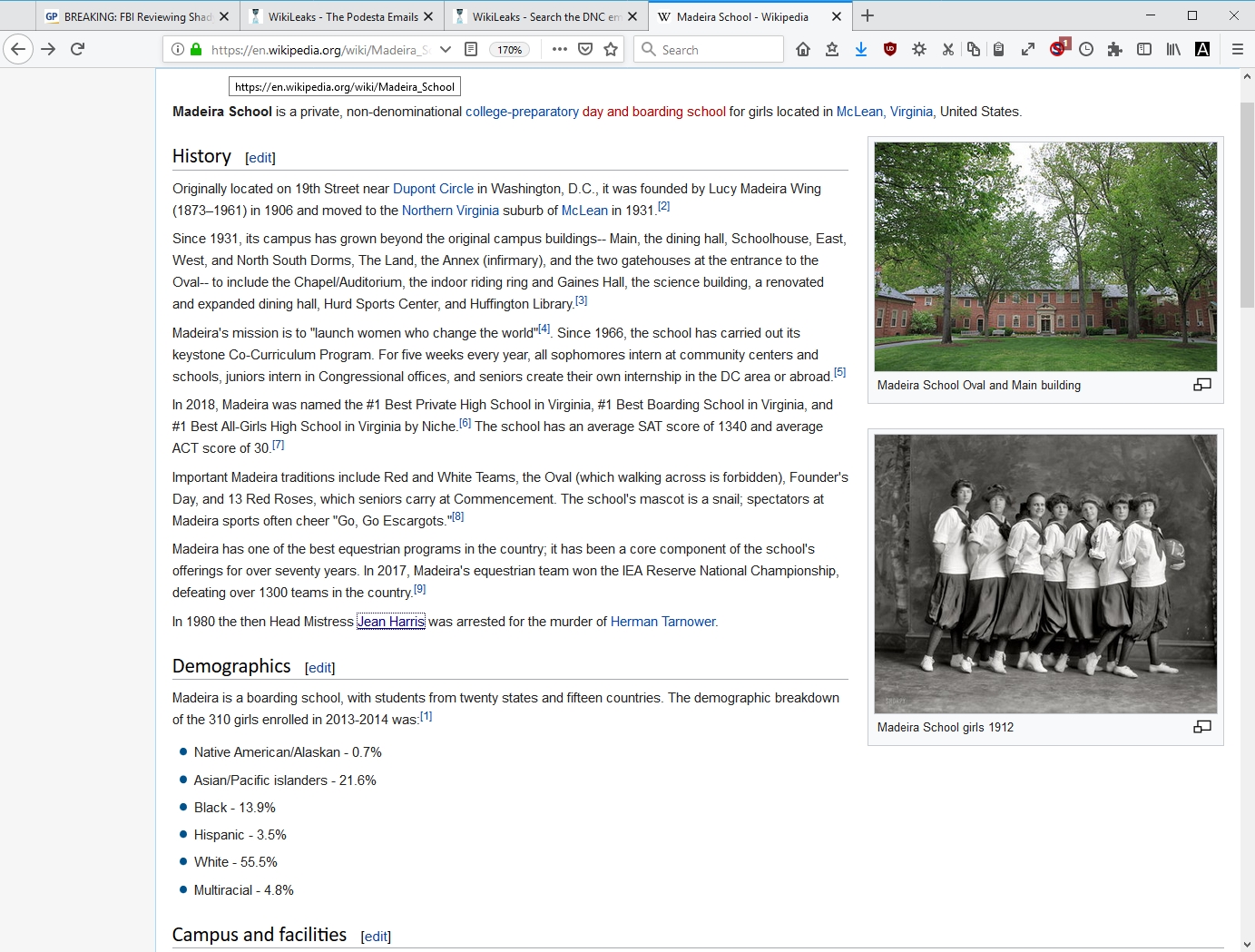Click the Cut scissors toolbar icon
The width and height of the screenshot is (1255, 952).
pyautogui.click(x=948, y=49)
